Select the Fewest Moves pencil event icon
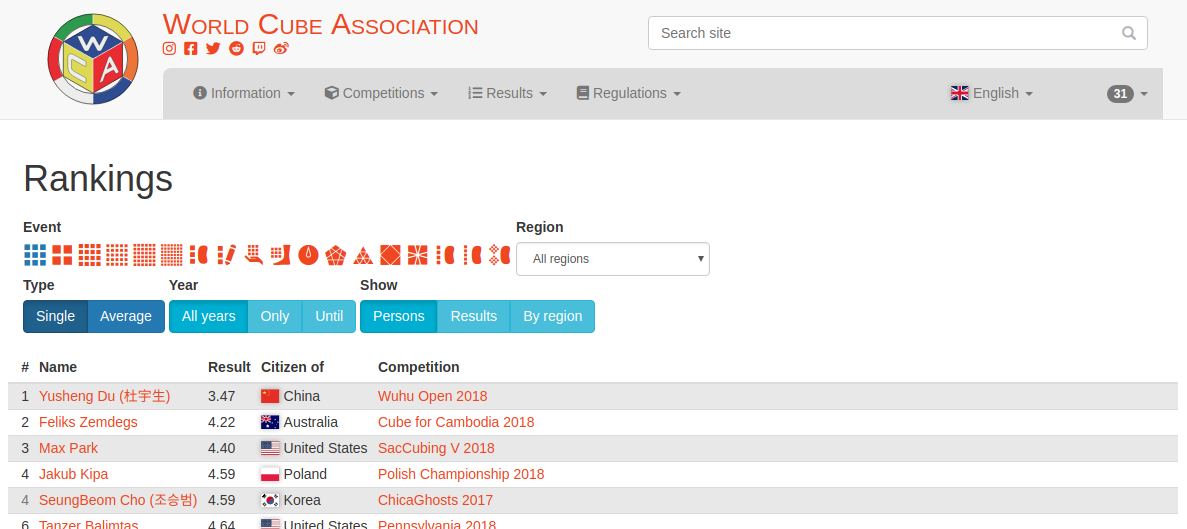The width and height of the screenshot is (1187, 529). pos(226,255)
